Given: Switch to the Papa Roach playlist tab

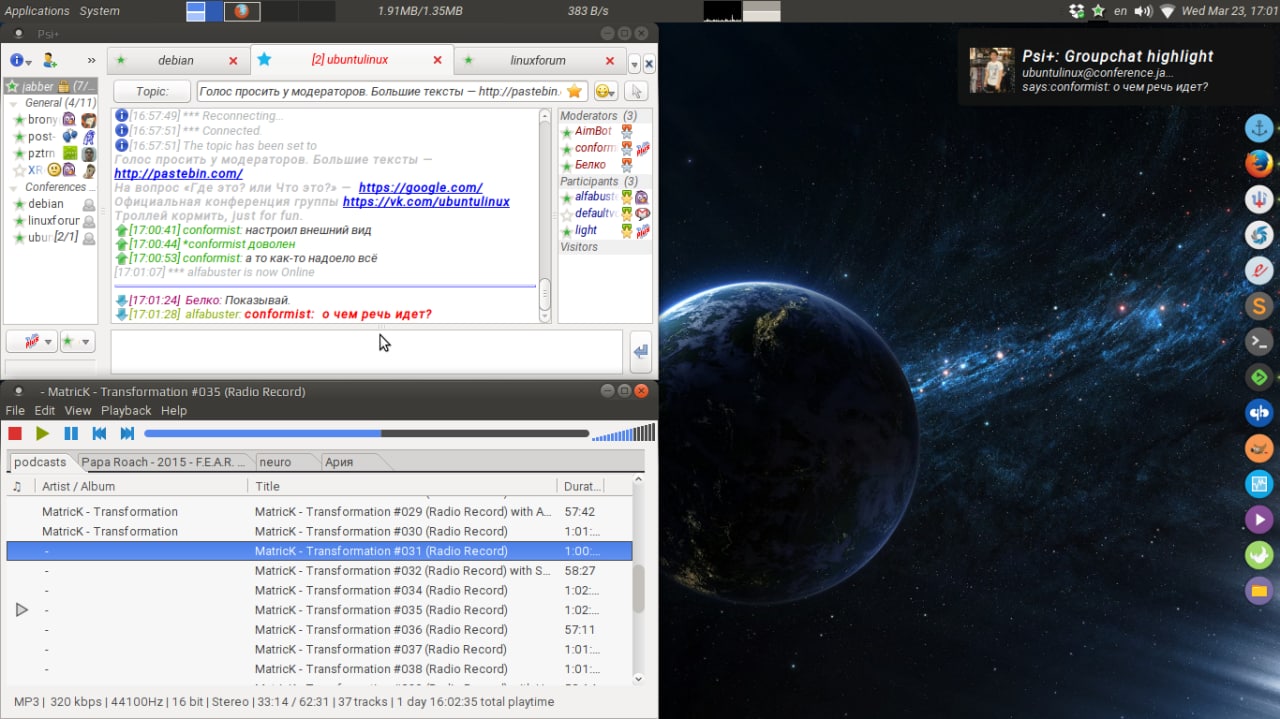Looking at the screenshot, I should click(x=163, y=462).
